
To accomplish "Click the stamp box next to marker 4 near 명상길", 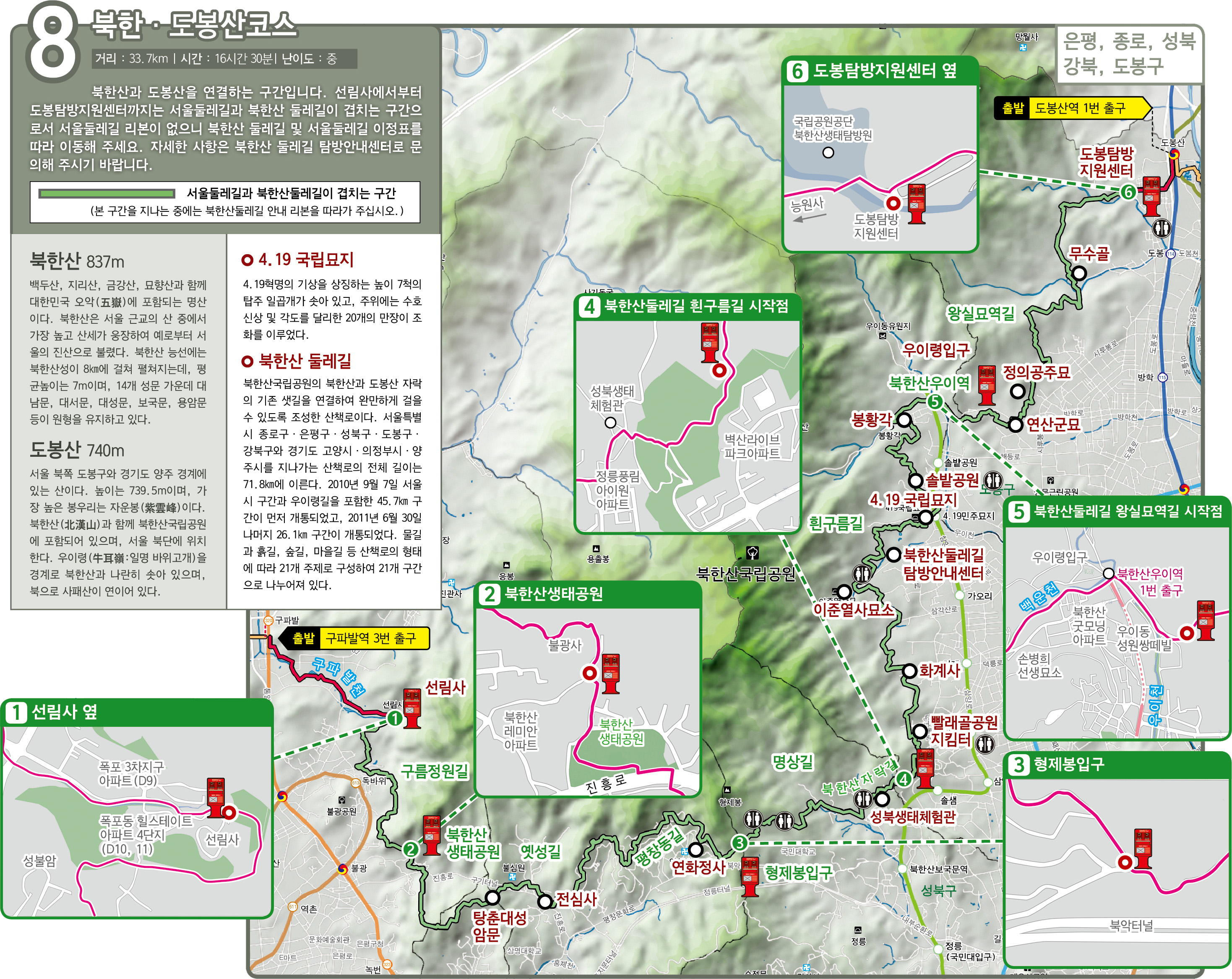I will click(925, 769).
